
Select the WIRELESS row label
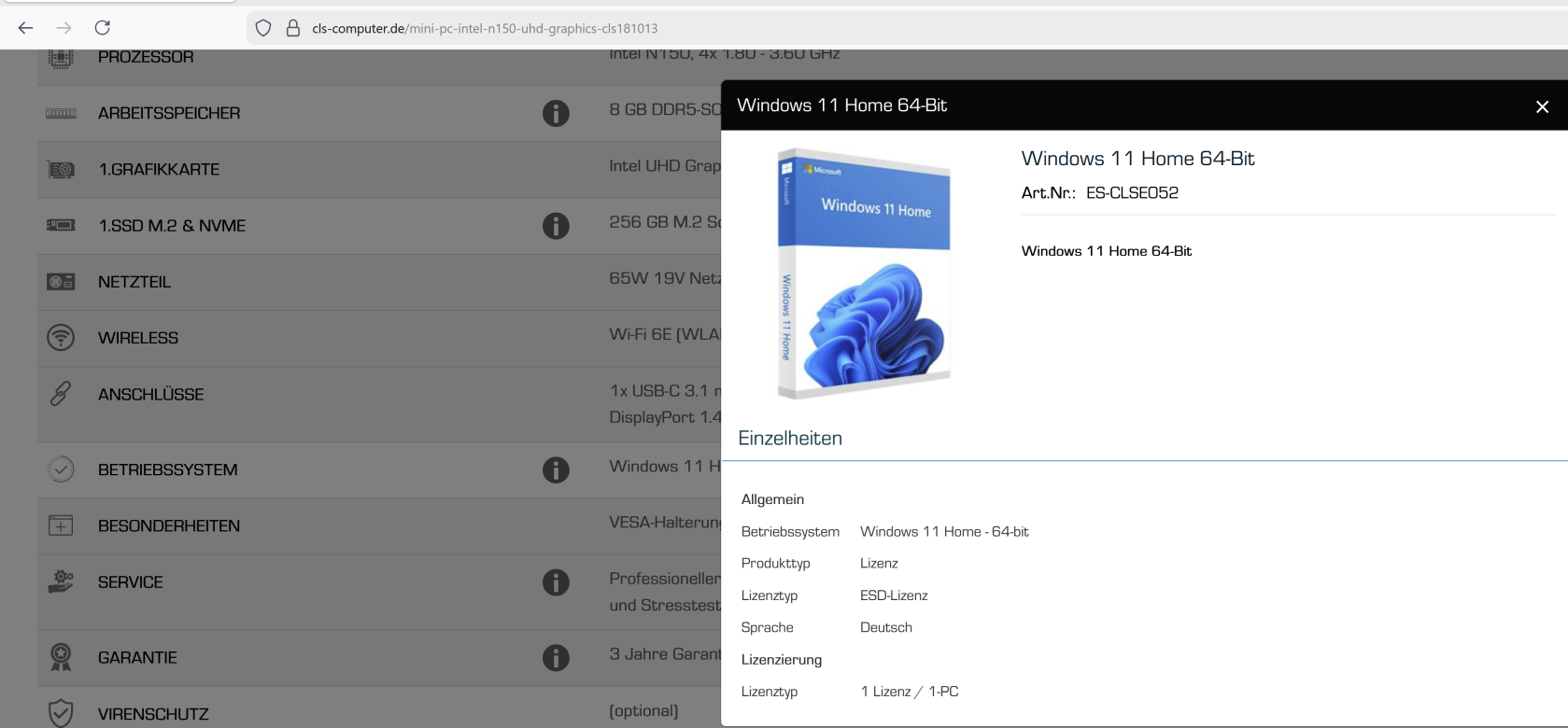(x=138, y=338)
